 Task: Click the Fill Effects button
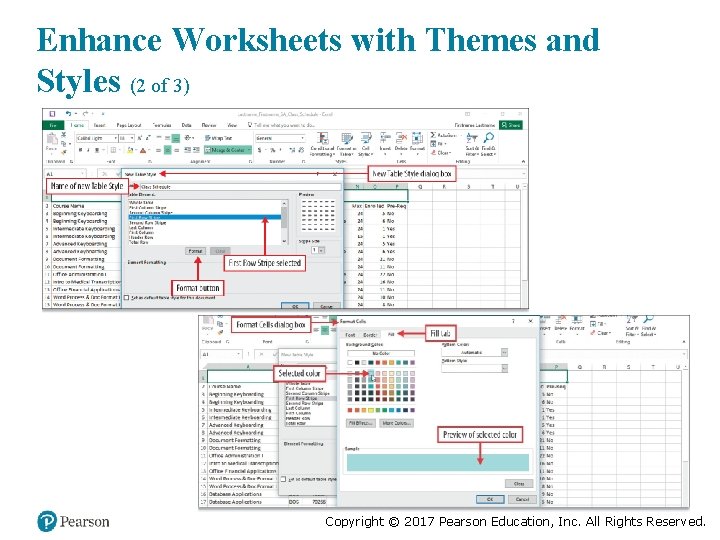click(x=360, y=423)
